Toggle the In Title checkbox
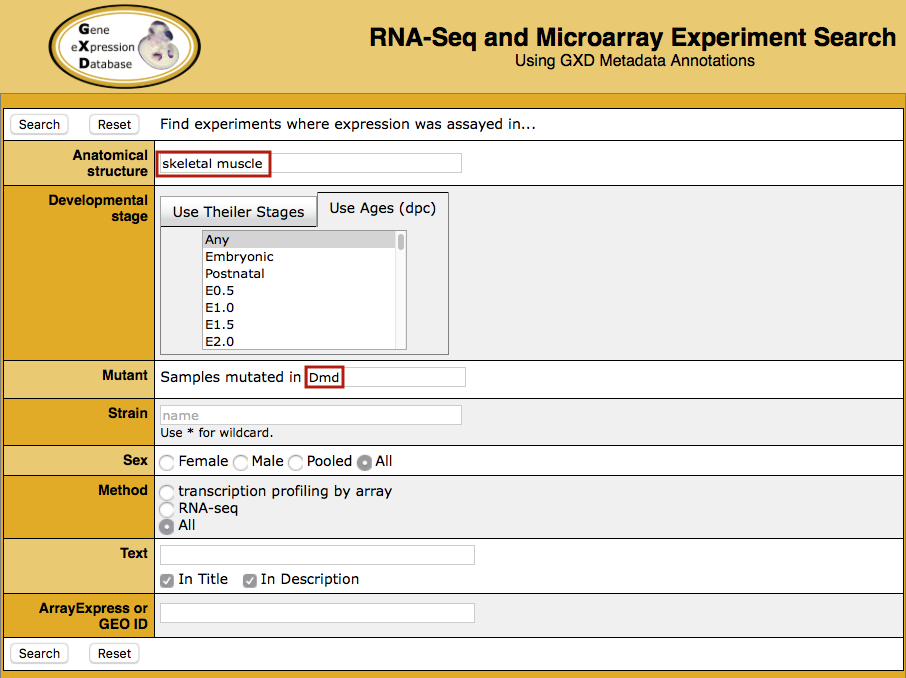Image resolution: width=906 pixels, height=678 pixels. pos(167,580)
